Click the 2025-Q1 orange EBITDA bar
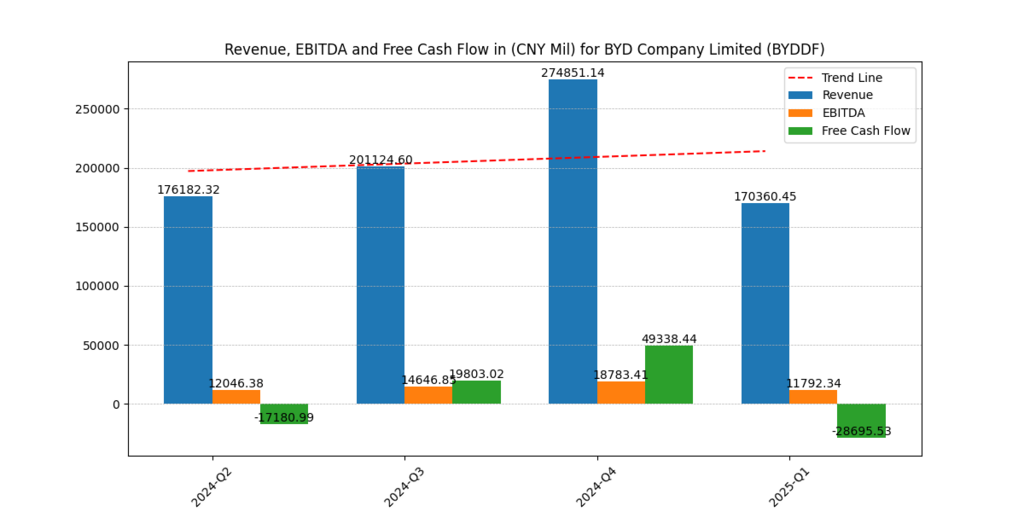Viewport: 1024px width, 512px height. point(813,397)
